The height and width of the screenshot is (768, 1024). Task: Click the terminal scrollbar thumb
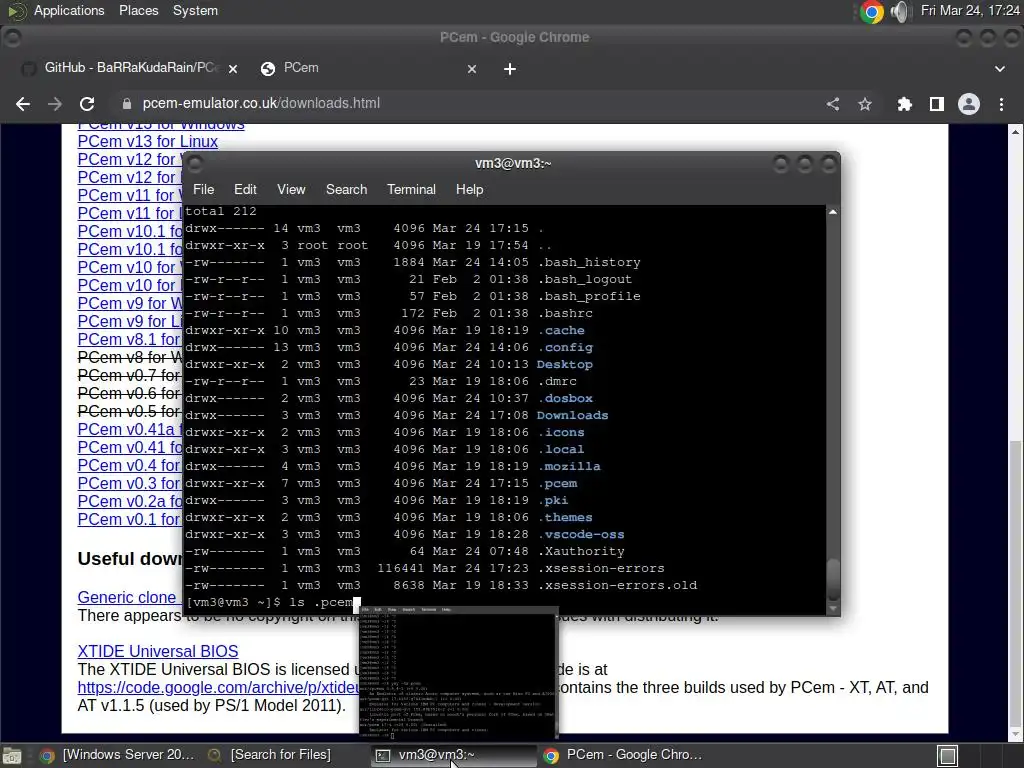coord(833,579)
